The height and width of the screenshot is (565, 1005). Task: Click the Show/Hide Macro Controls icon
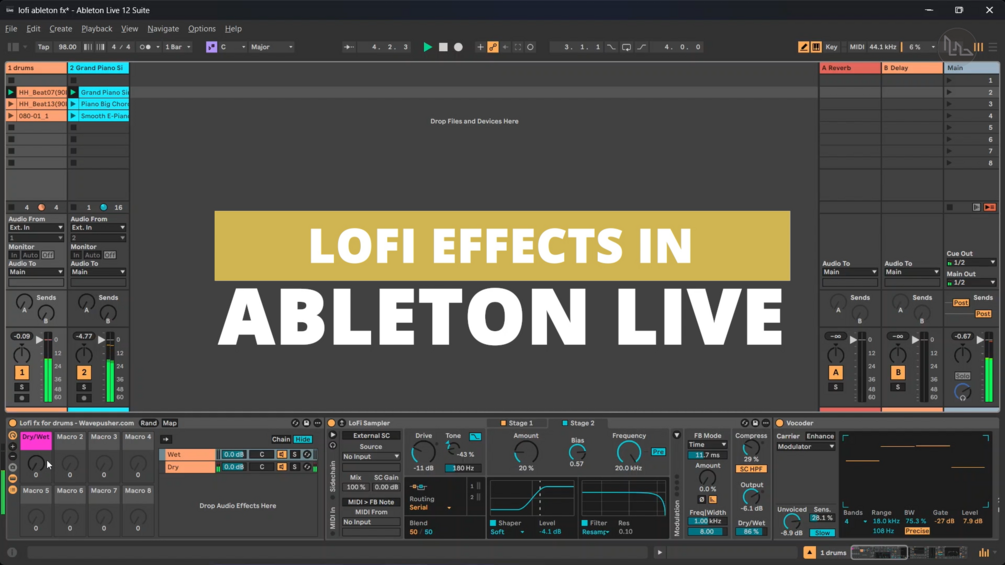[12, 436]
